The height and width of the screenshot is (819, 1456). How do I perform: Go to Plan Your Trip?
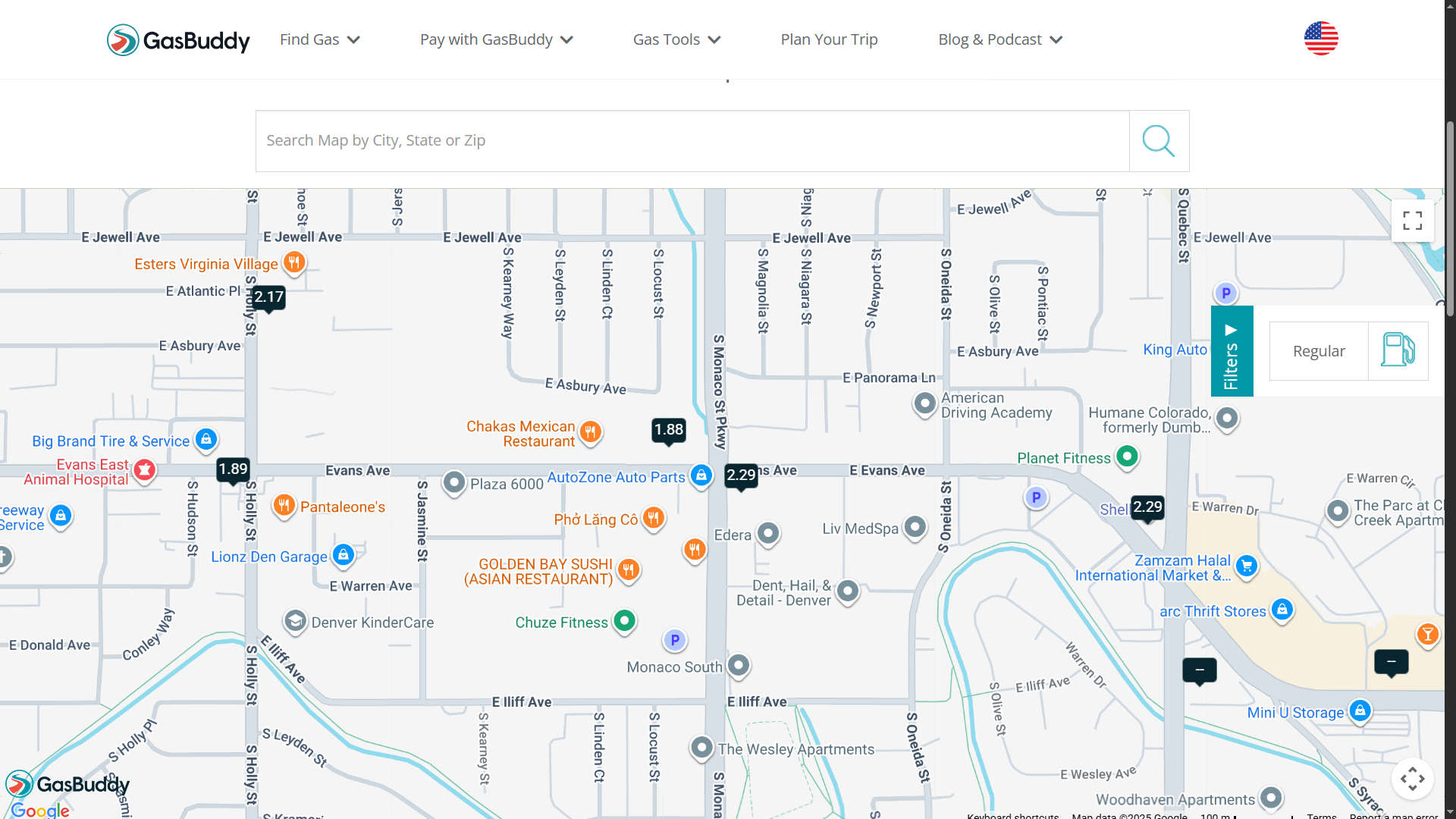coord(829,39)
